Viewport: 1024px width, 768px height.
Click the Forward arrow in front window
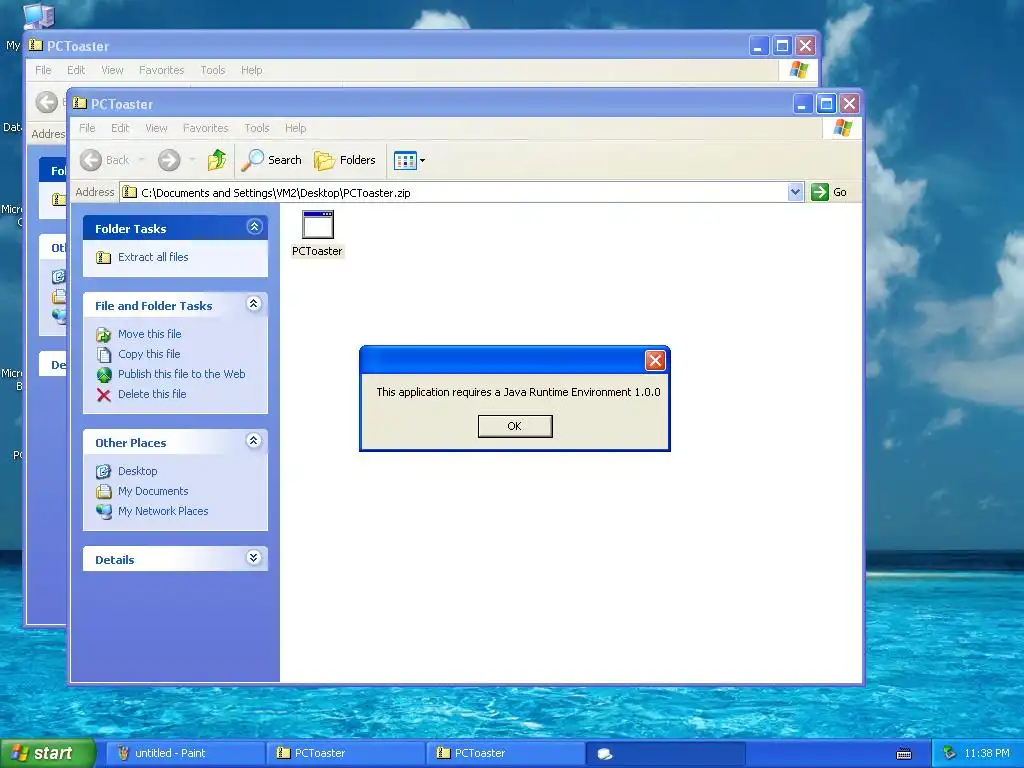pyautogui.click(x=169, y=160)
